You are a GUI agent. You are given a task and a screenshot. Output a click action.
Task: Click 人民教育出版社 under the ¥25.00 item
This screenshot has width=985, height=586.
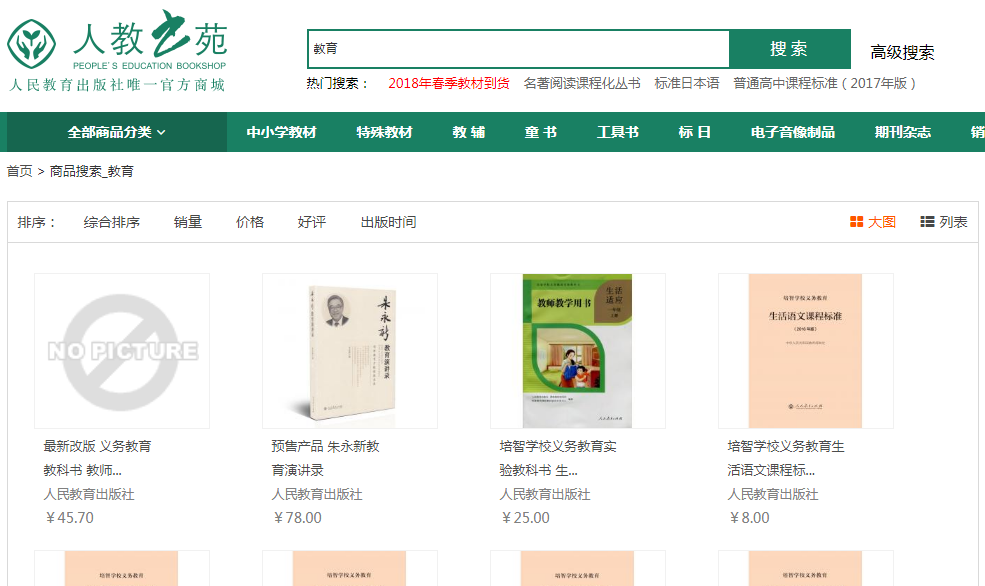point(545,495)
